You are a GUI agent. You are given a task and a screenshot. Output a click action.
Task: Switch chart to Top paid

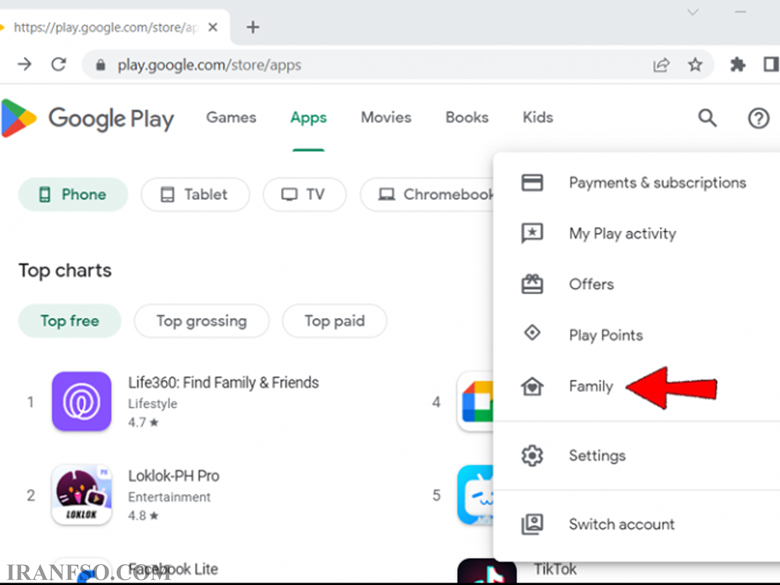pyautogui.click(x=334, y=321)
